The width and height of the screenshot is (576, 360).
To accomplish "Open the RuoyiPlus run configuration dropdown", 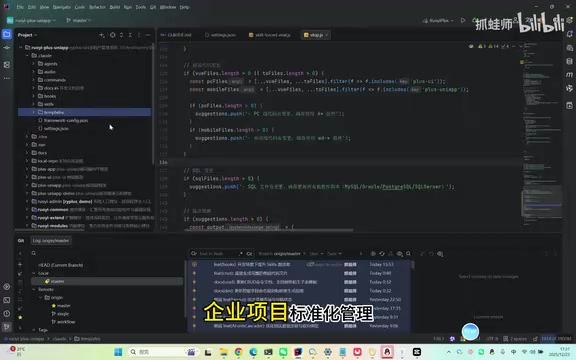I will pyautogui.click(x=438, y=21).
